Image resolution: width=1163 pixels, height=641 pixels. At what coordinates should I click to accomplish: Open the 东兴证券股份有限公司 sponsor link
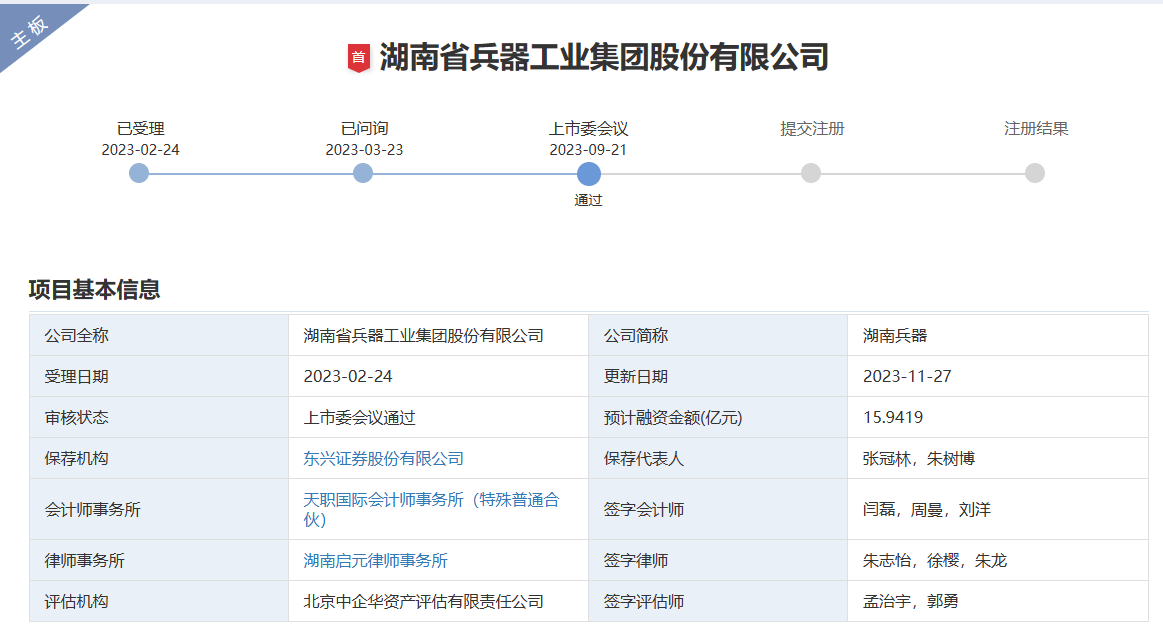(384, 459)
